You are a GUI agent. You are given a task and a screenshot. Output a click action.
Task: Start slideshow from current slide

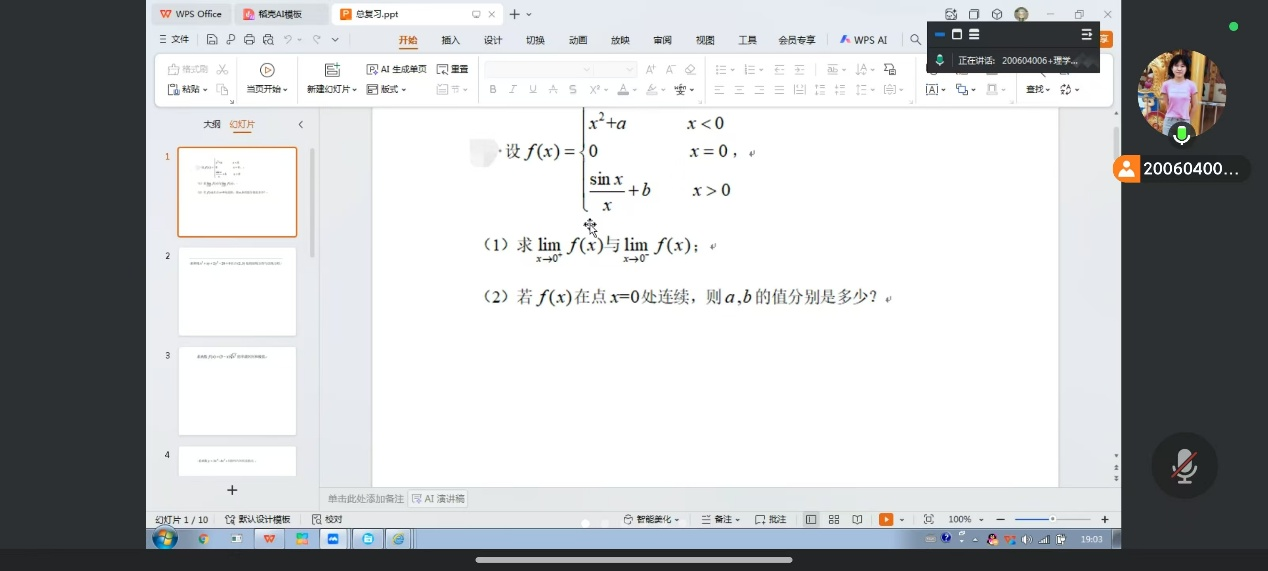267,70
